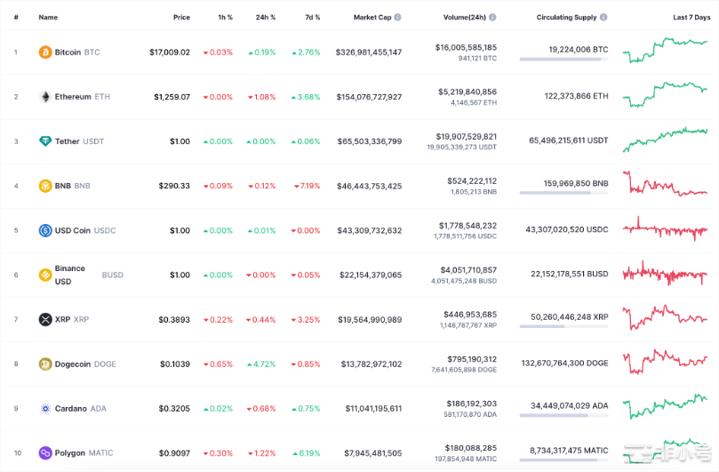
Task: Sort by Name column header
Action: [48, 17]
